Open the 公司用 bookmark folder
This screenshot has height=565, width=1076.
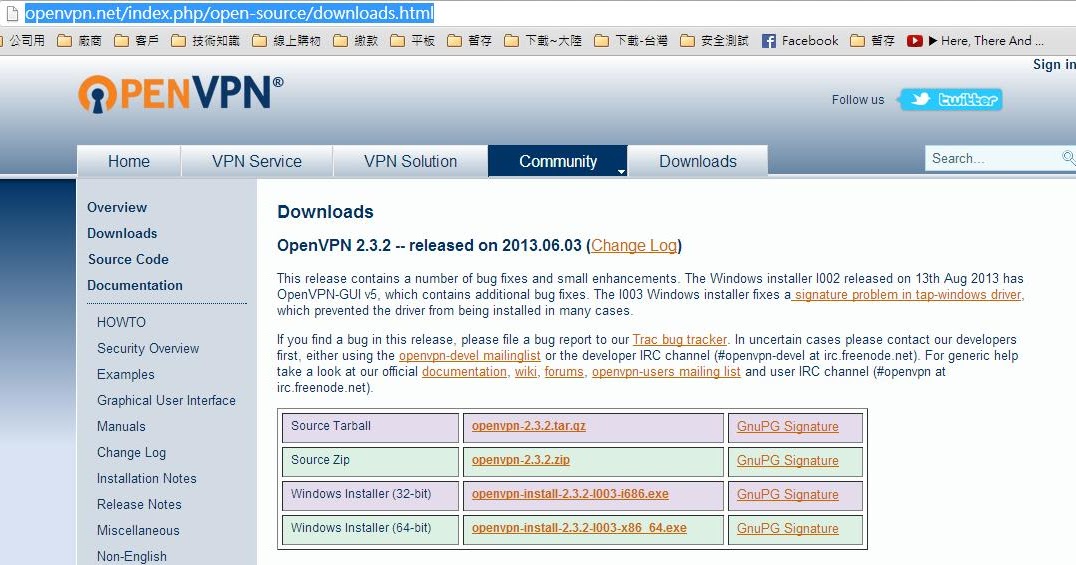23,41
